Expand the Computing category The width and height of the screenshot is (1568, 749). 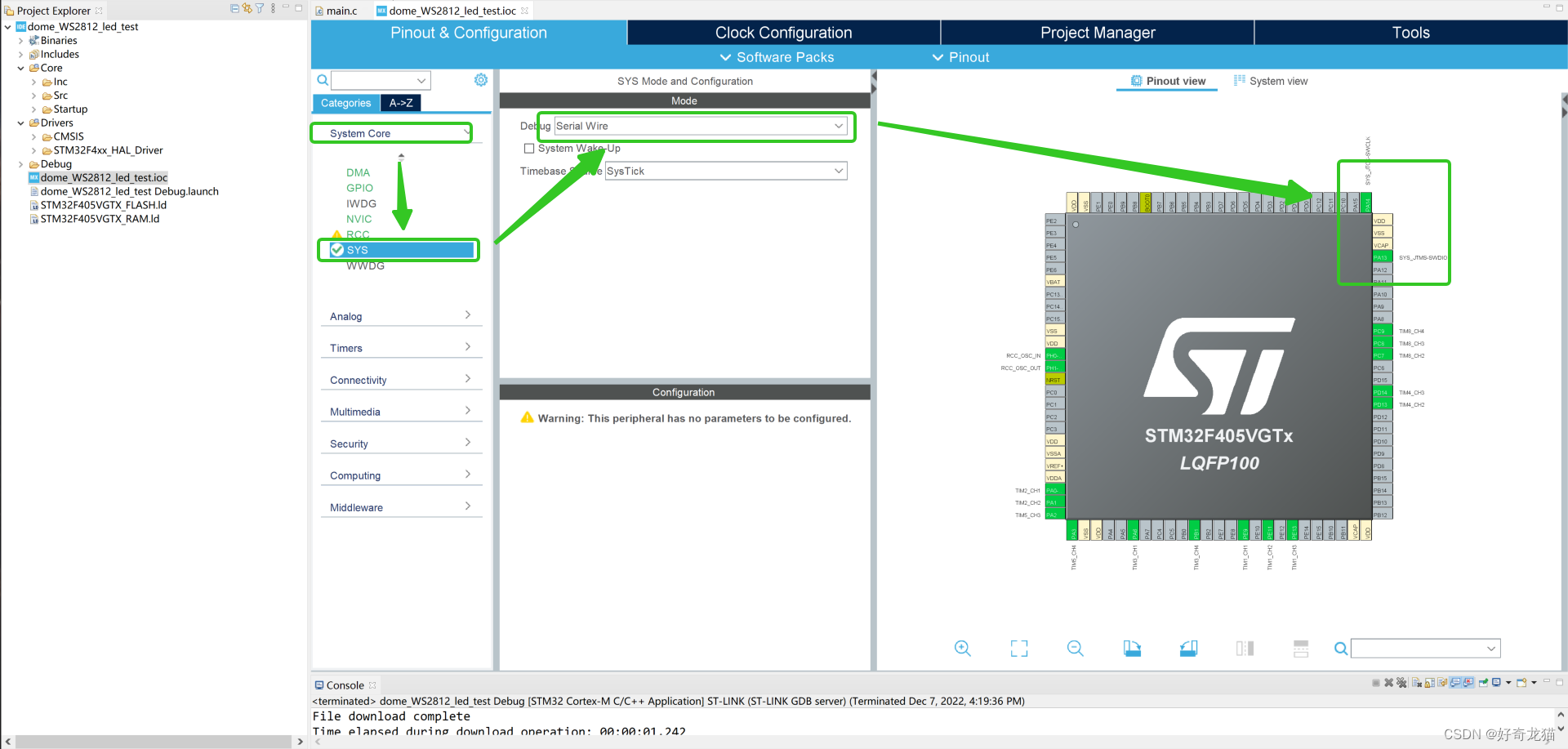401,475
